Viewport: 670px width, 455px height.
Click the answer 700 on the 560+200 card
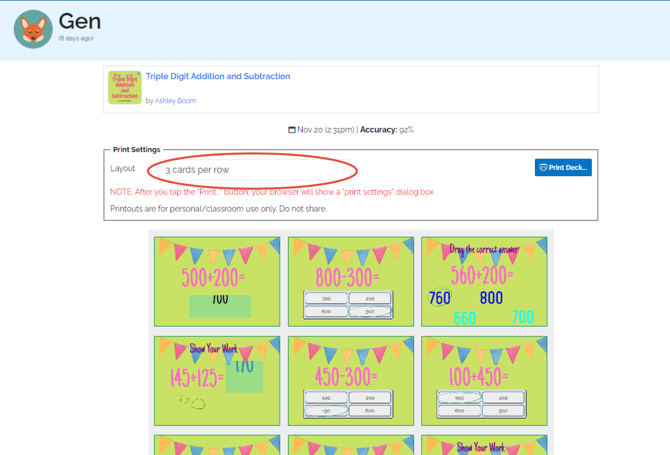[523, 317]
